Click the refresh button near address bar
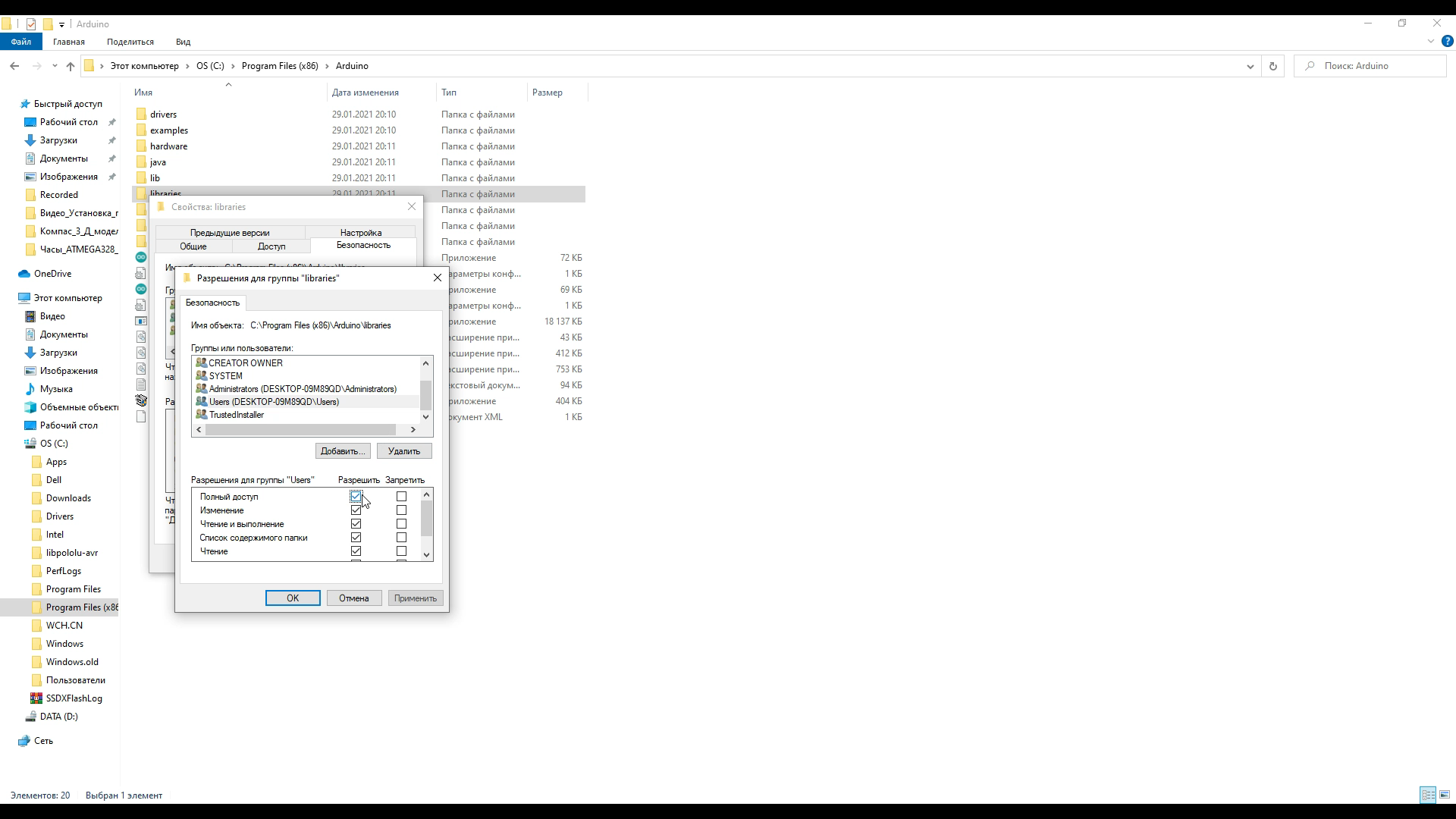 (1272, 67)
